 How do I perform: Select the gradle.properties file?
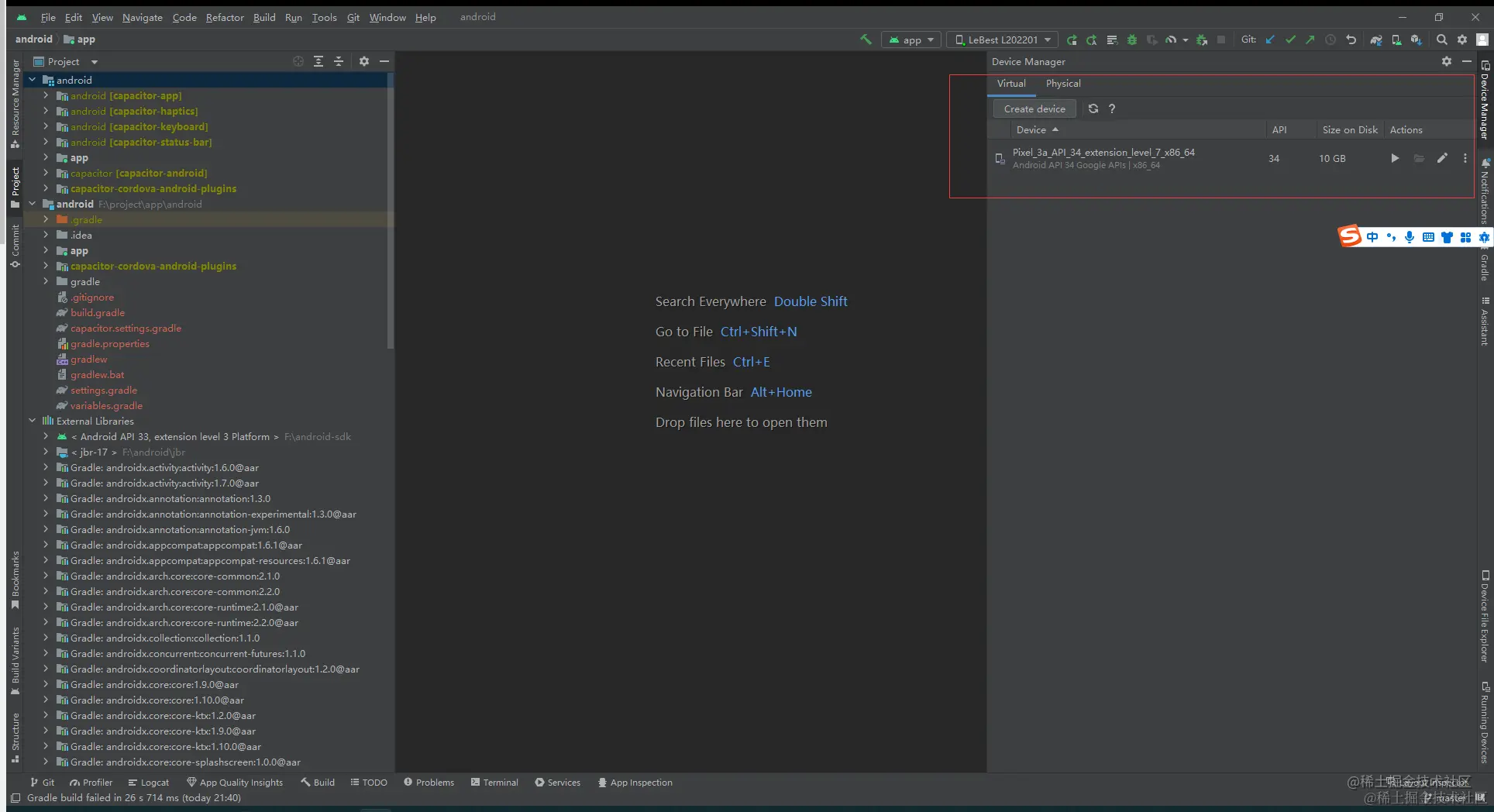pos(110,344)
